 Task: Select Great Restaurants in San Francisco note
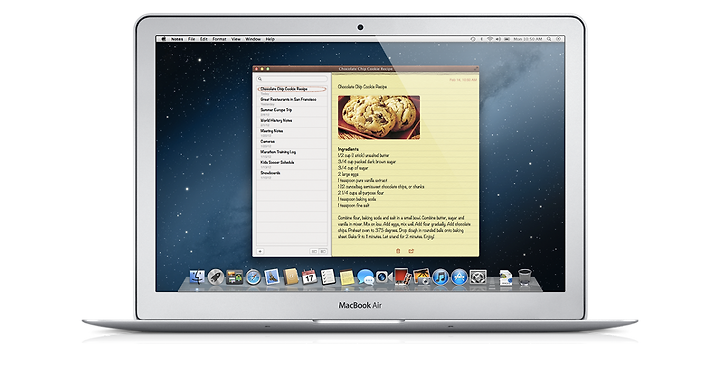point(292,101)
